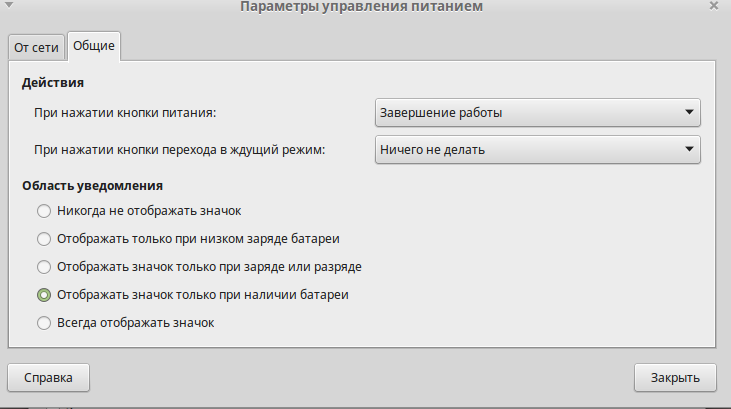Click the arrow of the power button dropdown
The width and height of the screenshot is (731, 409).
[689, 112]
